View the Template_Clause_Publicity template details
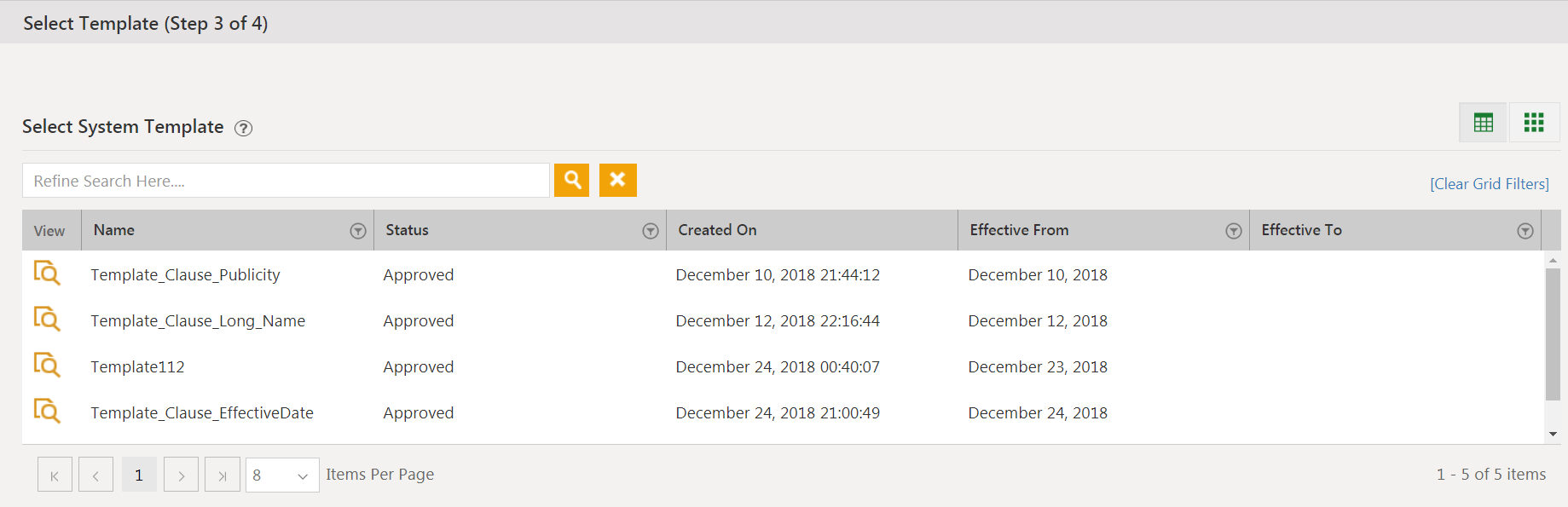Screen dimensions: 1568x507 (x=47, y=274)
